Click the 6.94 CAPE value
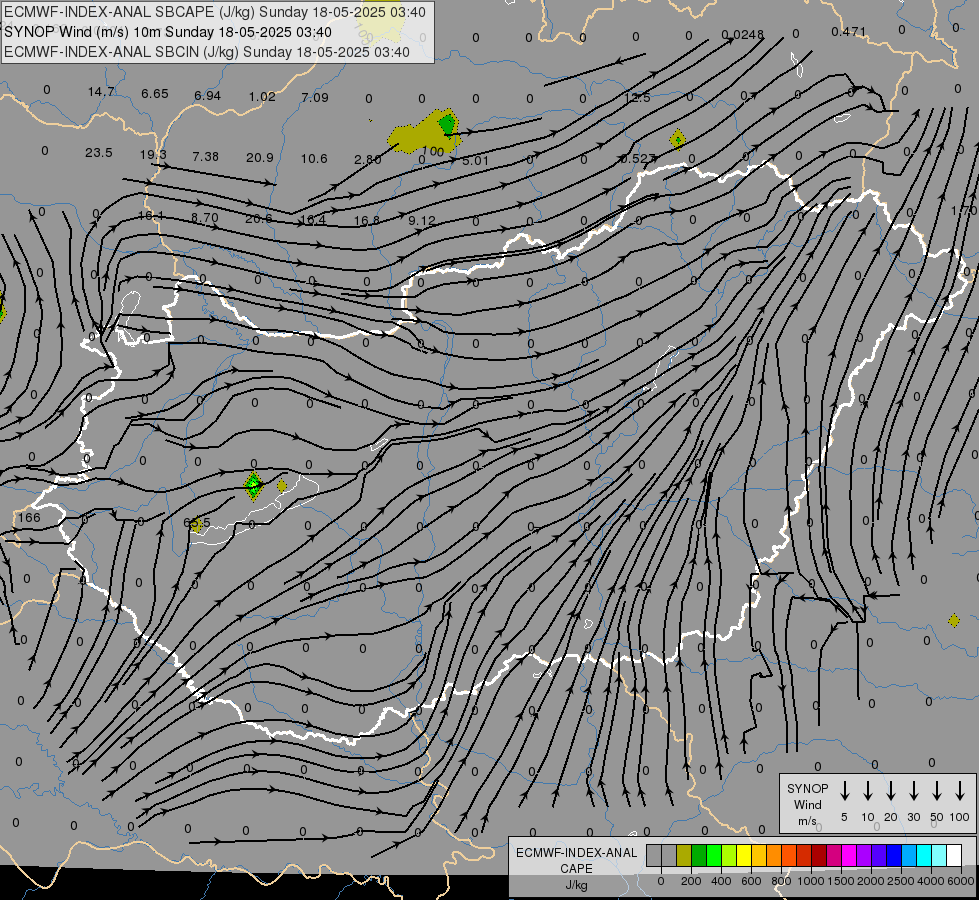 [x=207, y=96]
